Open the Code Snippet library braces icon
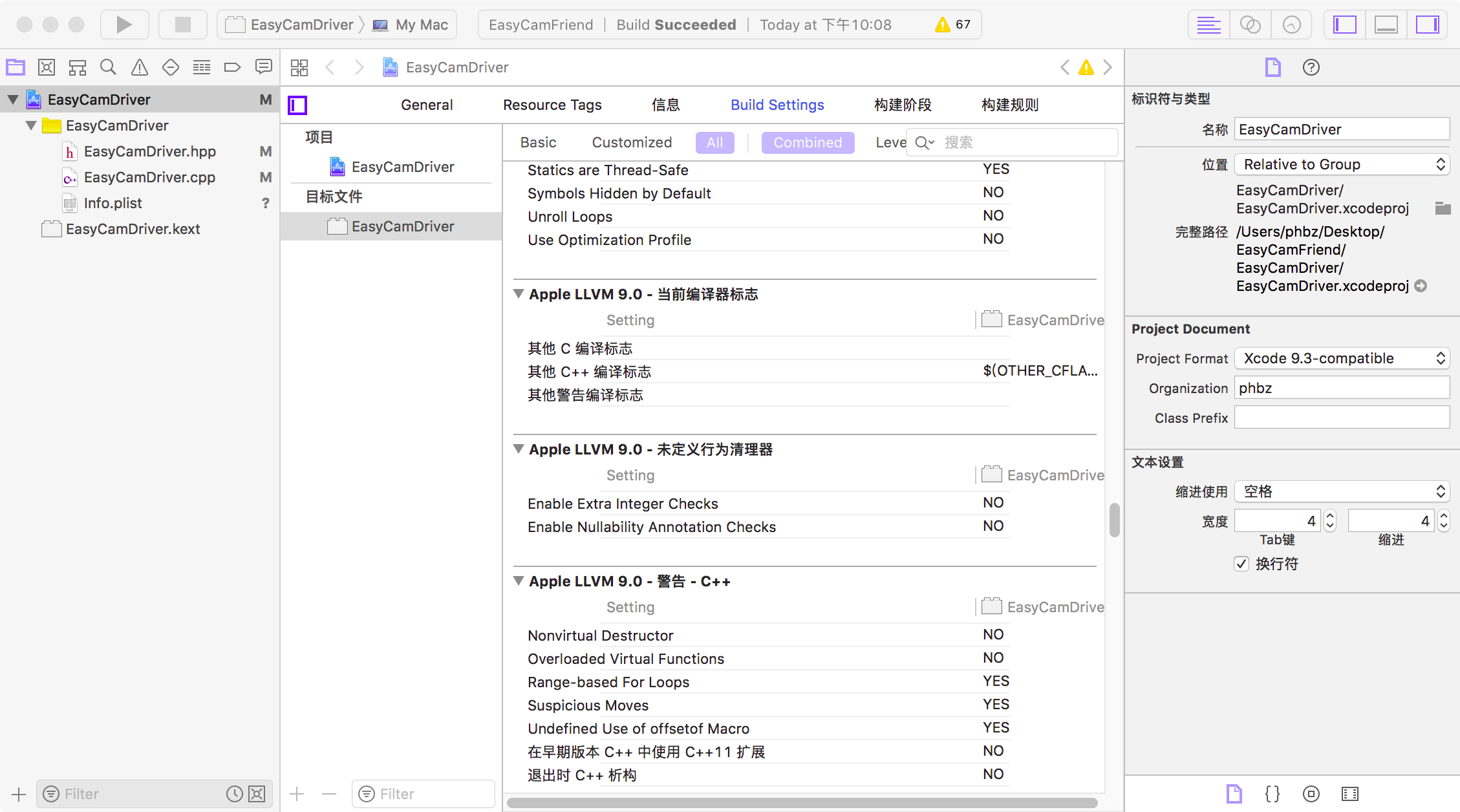This screenshot has width=1460, height=812. [x=1272, y=794]
